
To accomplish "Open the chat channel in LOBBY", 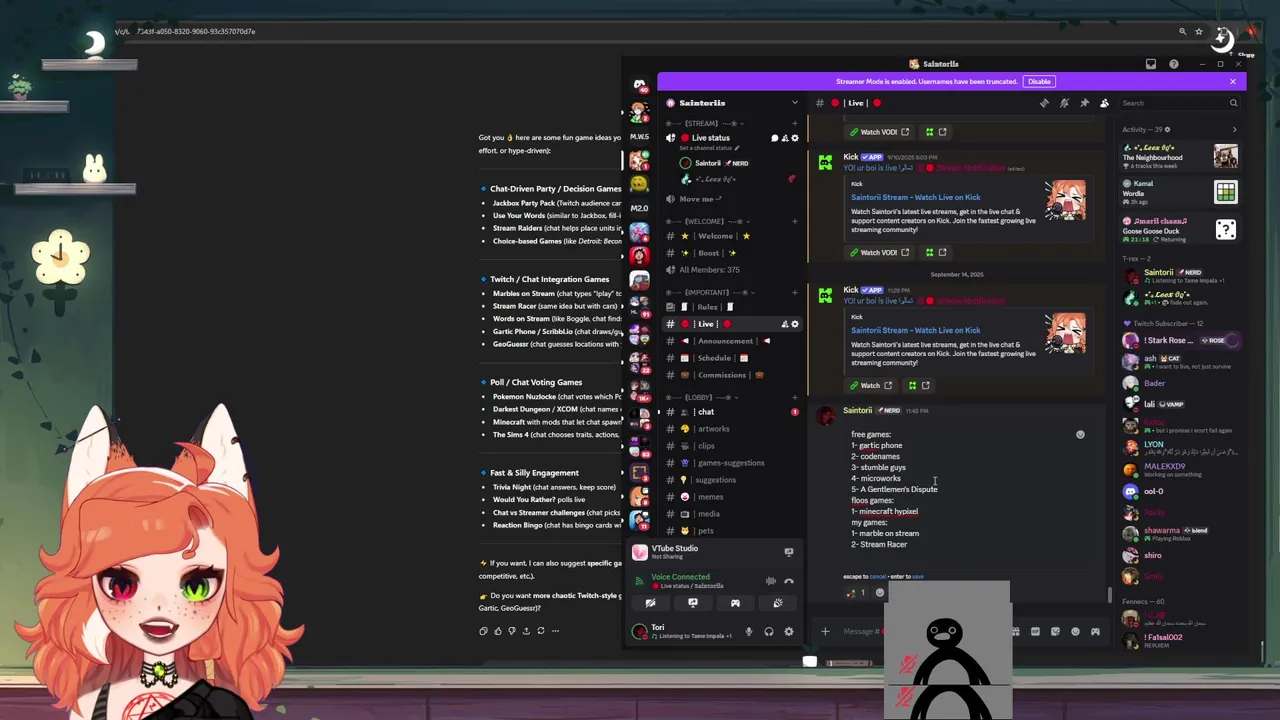I will pyautogui.click(x=730, y=412).
